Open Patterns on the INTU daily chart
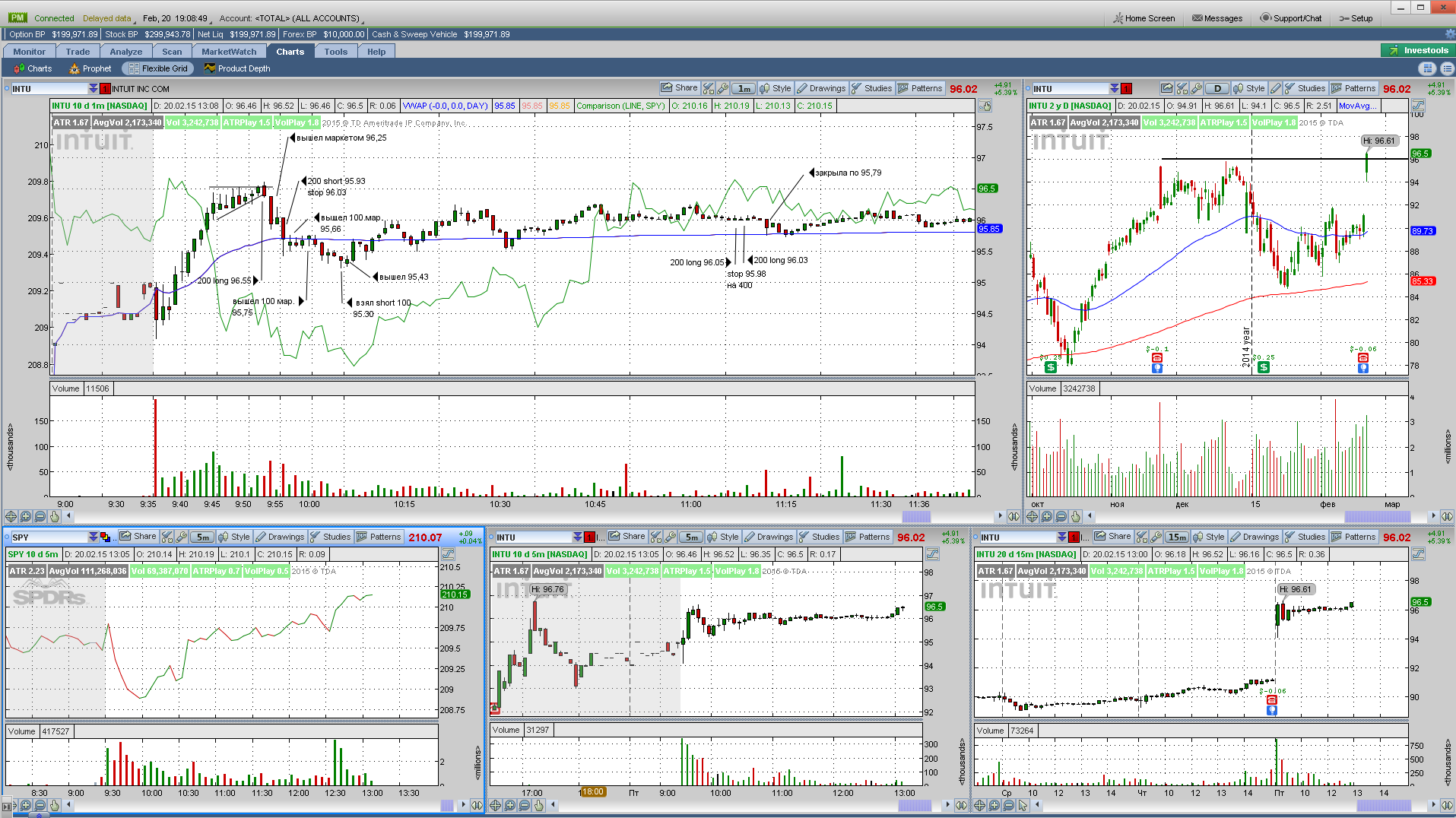 [1353, 88]
